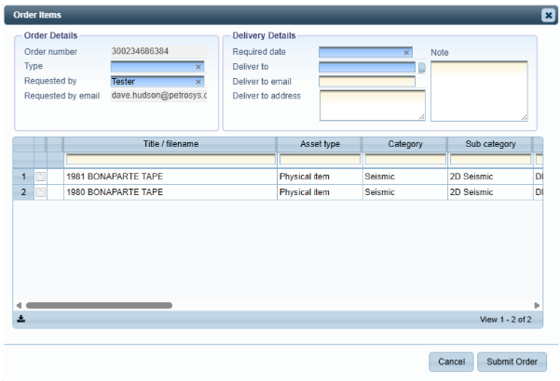
Task: Clear the Required date field
Action: pyautogui.click(x=406, y=52)
